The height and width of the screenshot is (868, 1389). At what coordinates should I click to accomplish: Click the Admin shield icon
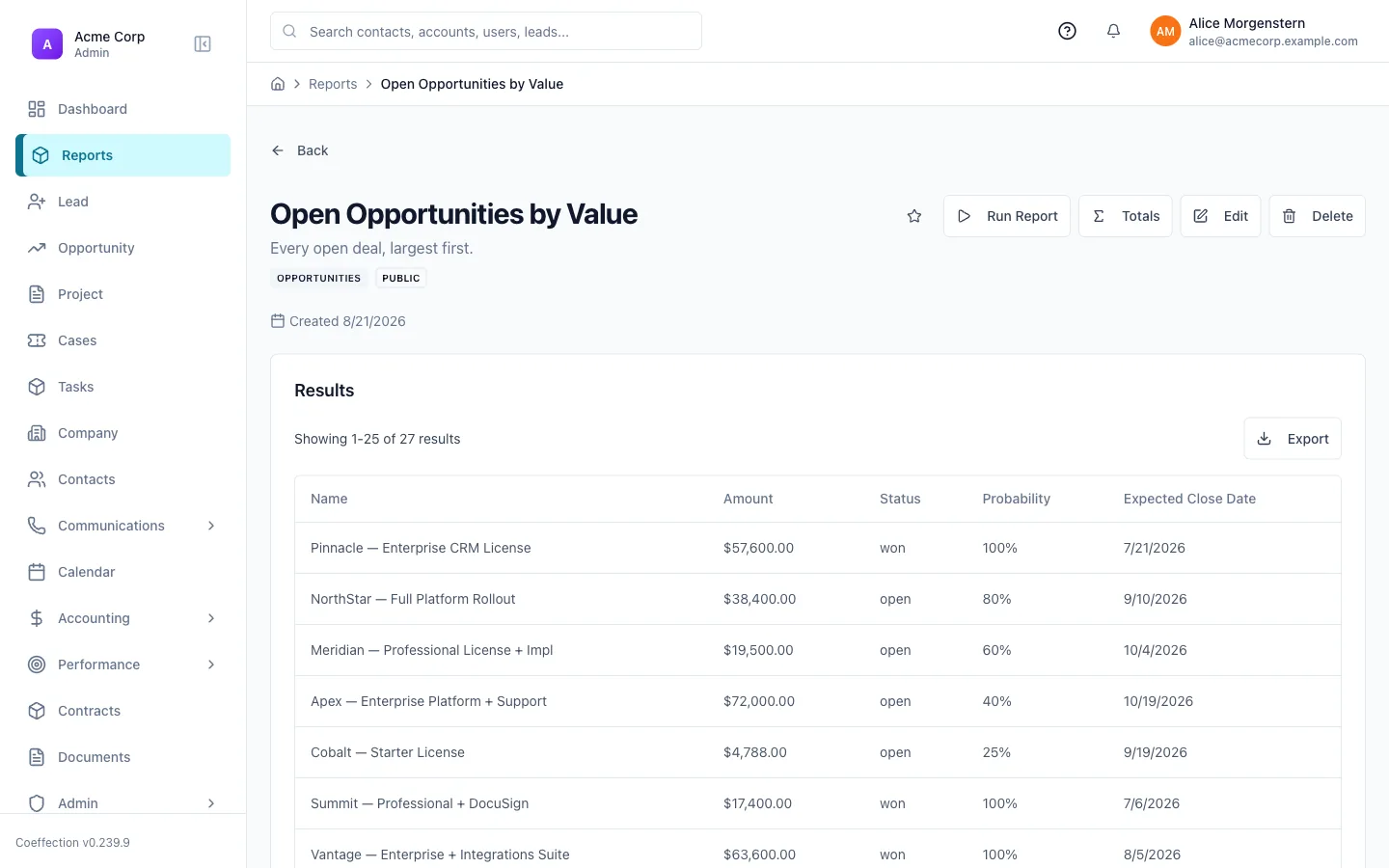(37, 803)
